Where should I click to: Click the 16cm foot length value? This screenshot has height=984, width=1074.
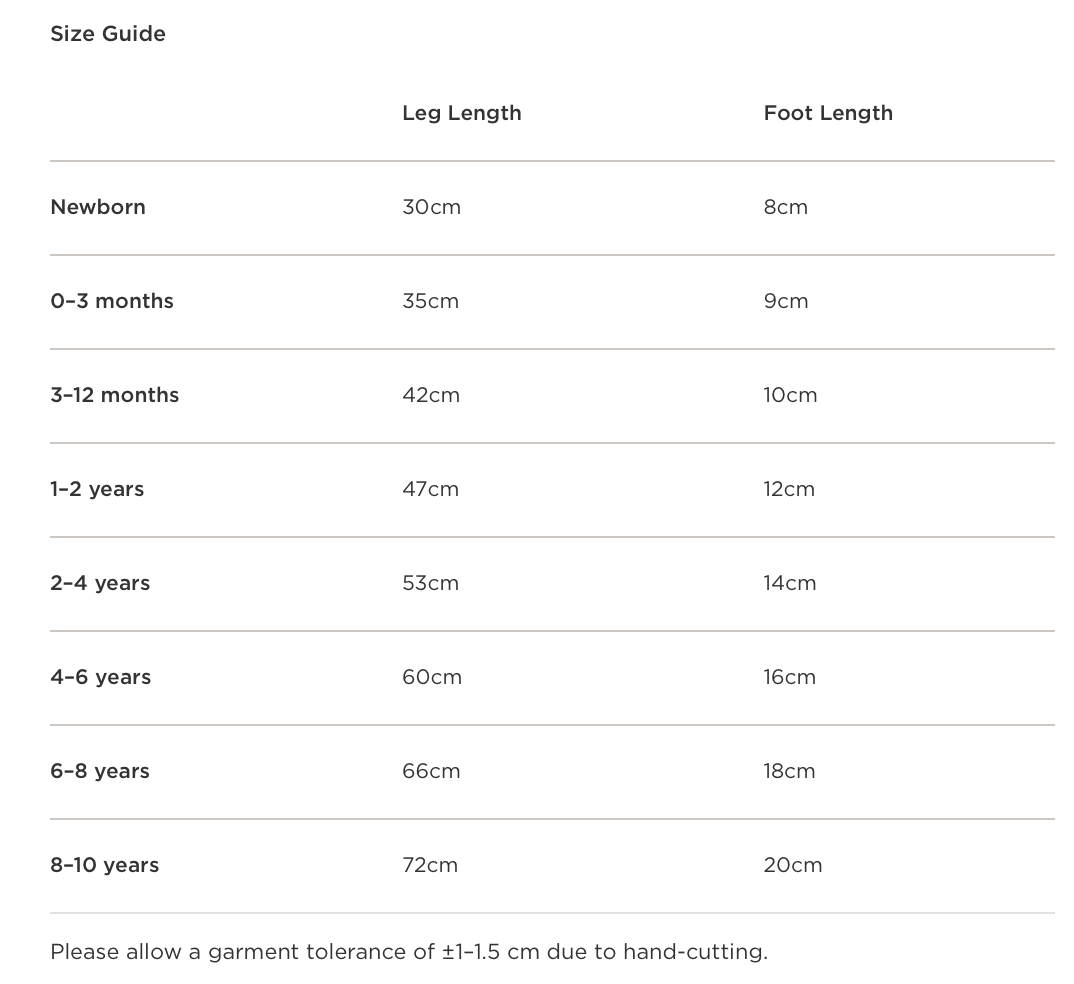tap(789, 677)
